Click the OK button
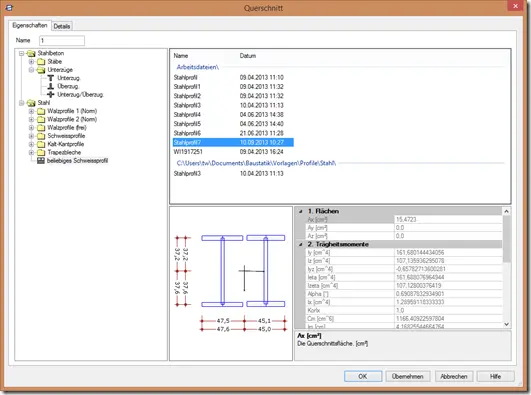This screenshot has height=395, width=531. pyautogui.click(x=363, y=376)
